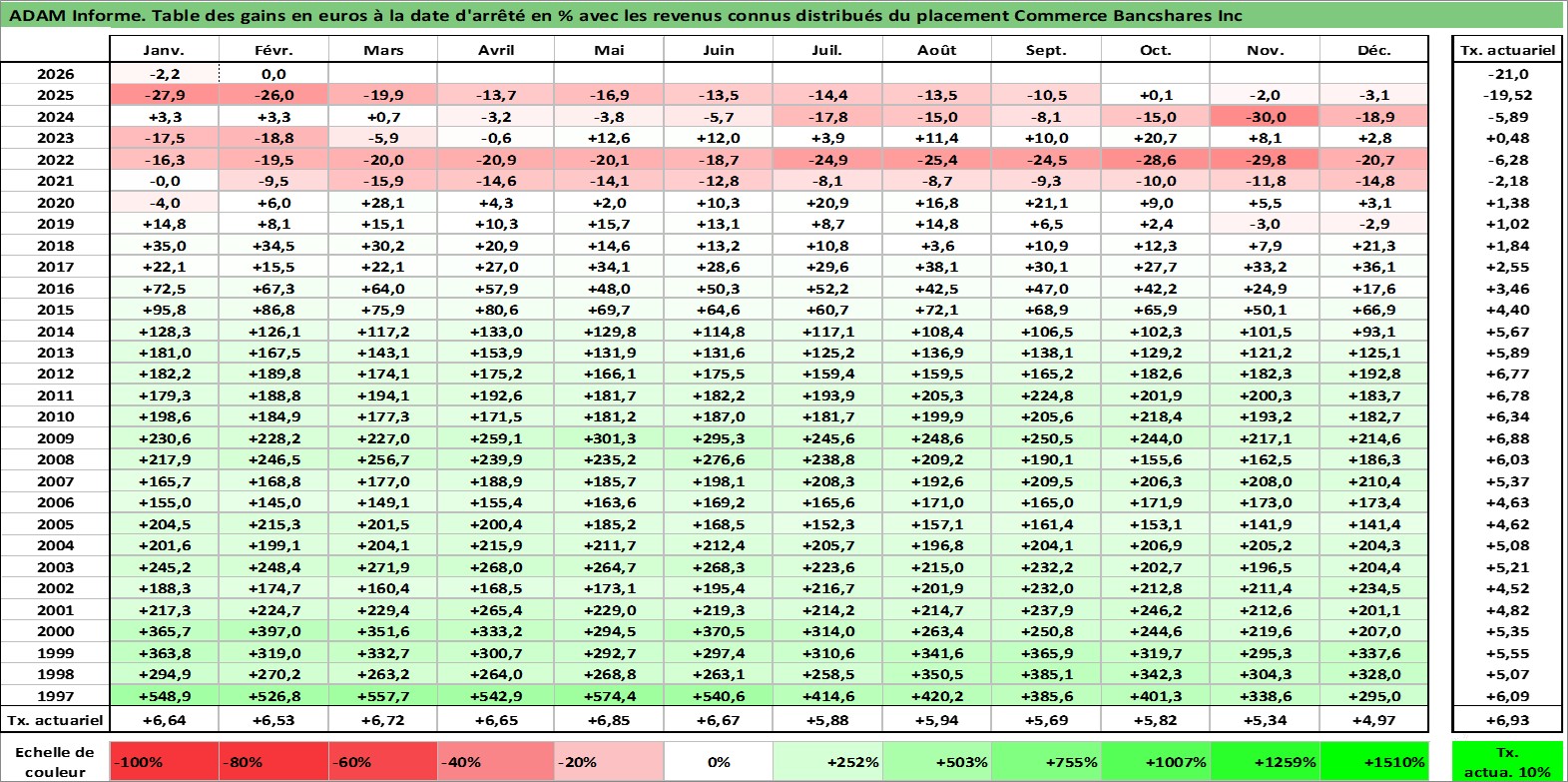Select cell -27,9 for Janv. 2025
This screenshot has width=1568, height=782.
point(165,95)
